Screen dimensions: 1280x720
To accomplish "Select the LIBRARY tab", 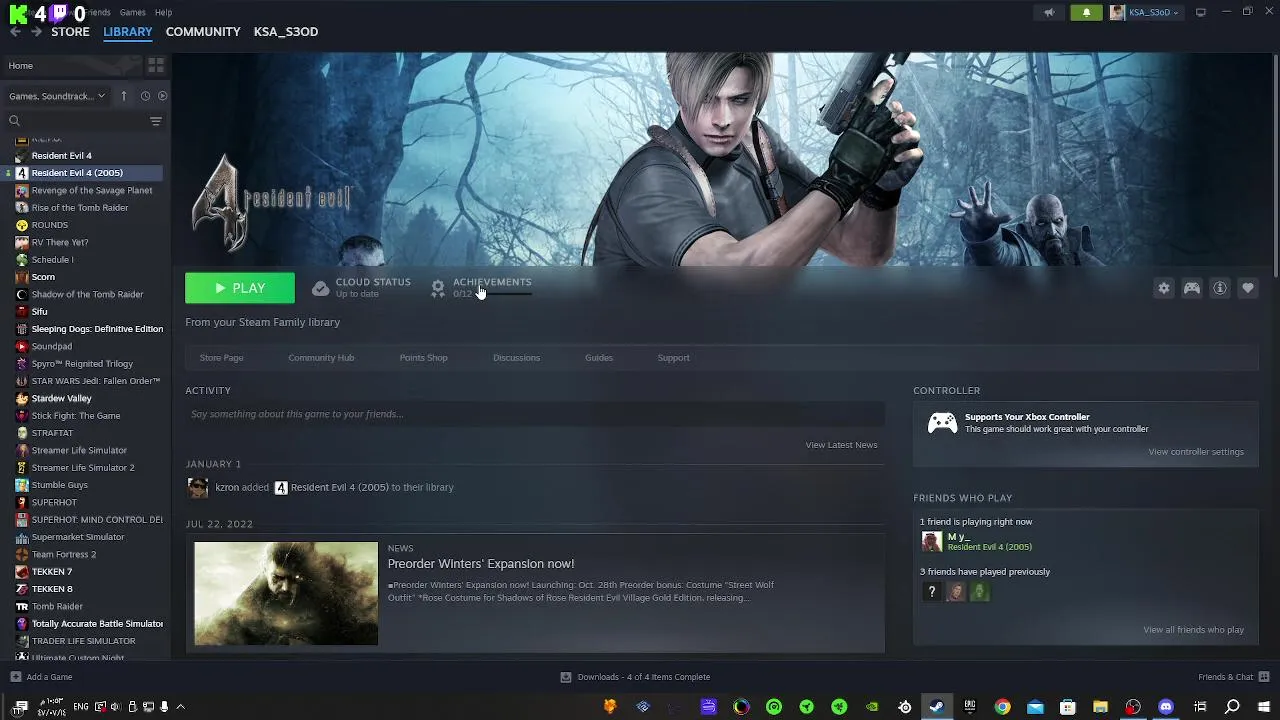I will click(128, 32).
